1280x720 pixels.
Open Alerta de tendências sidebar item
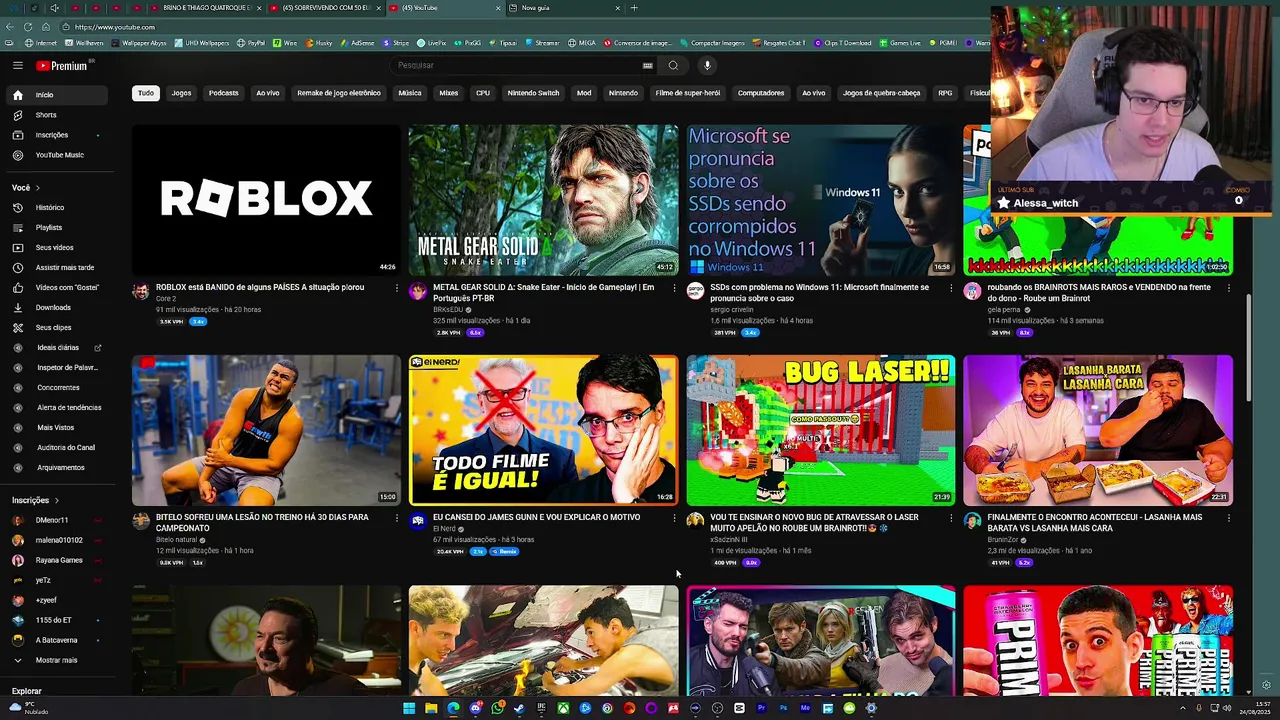point(56,407)
